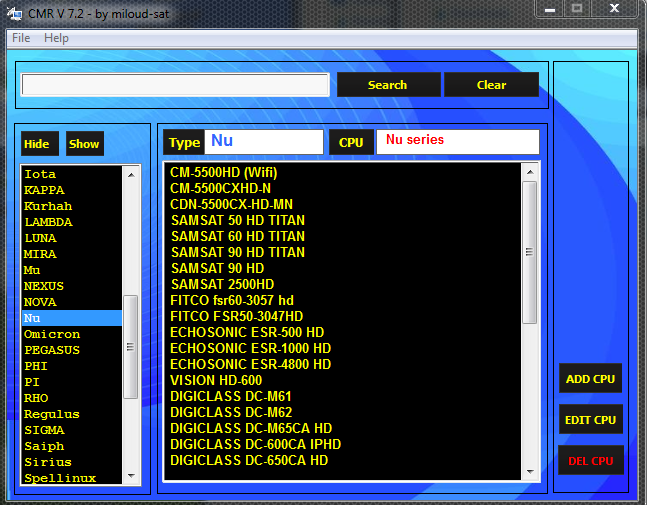Click the receiver list scrollbar thumb
Image resolution: width=647 pixels, height=505 pixels.
(x=529, y=252)
